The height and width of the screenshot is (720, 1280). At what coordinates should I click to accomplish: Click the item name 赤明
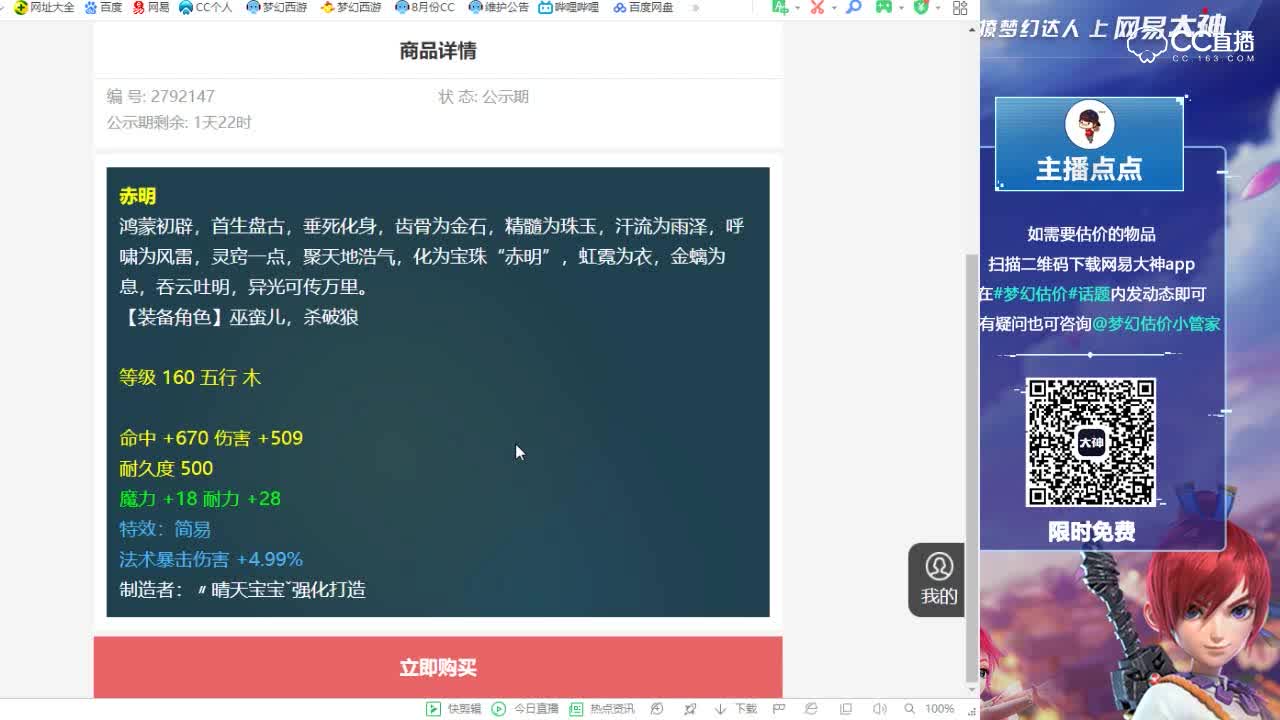pos(137,196)
